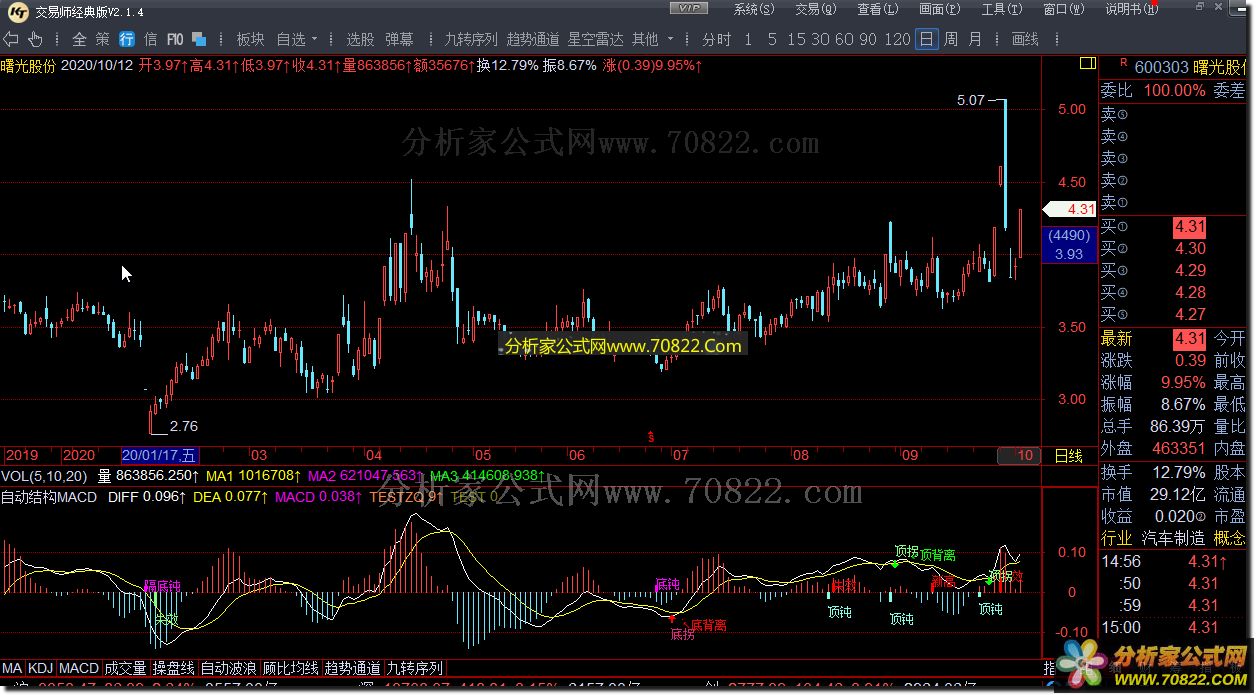
Task: Click the 2019 year marker on timeline
Action: [21, 455]
